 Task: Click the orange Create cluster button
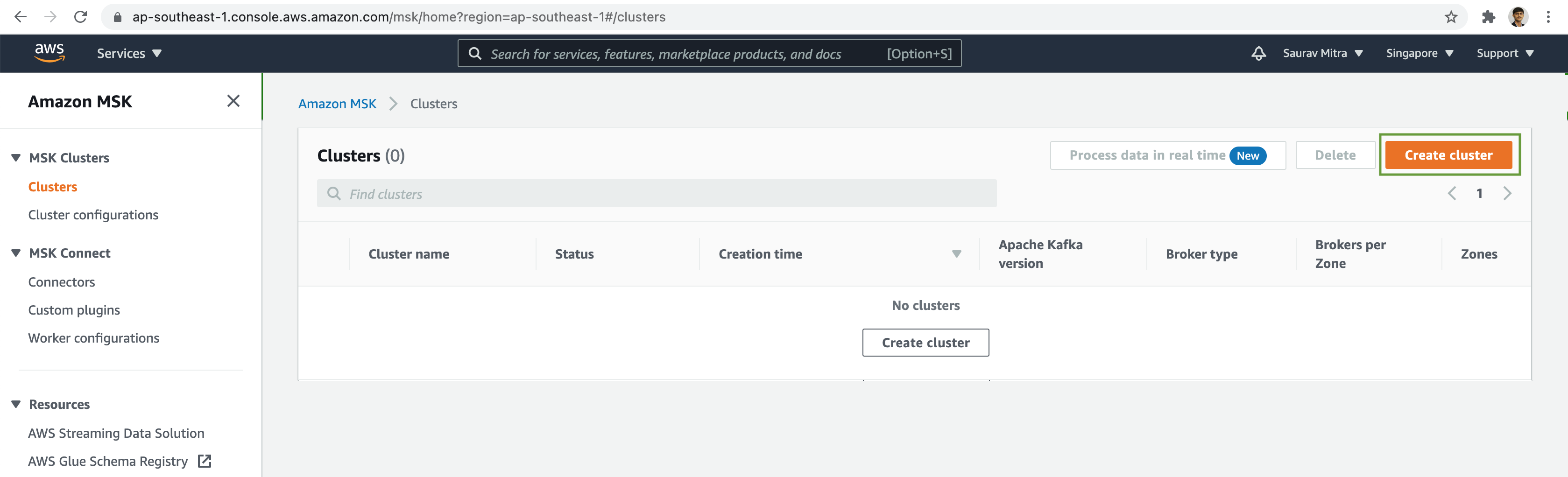pos(1448,155)
